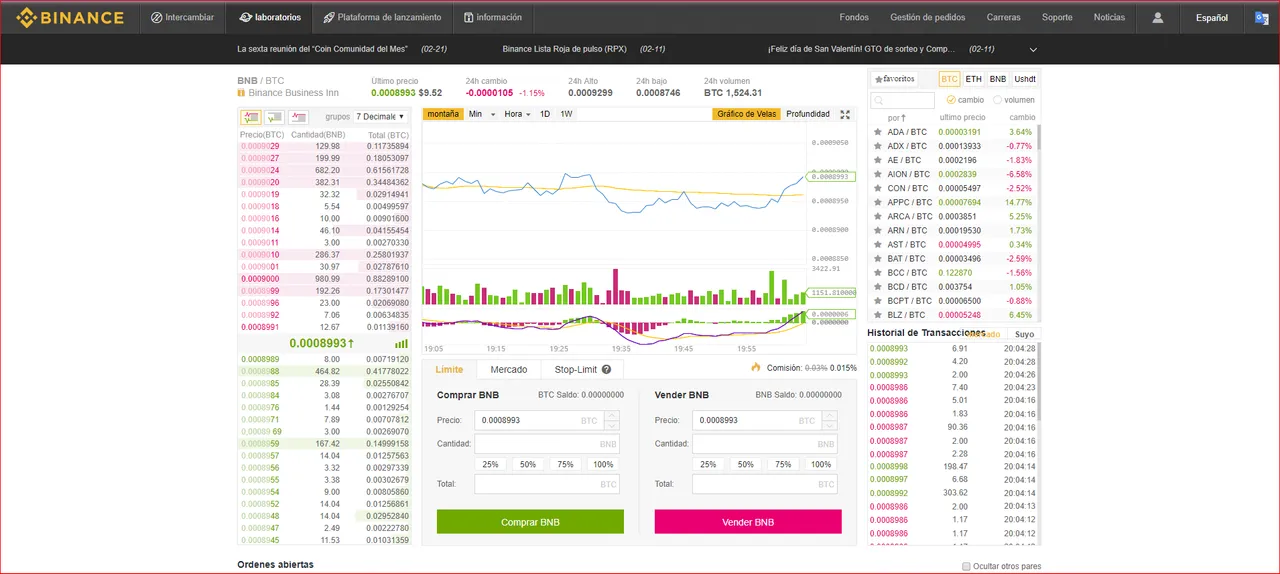Click the market pair search field
The image size is (1280, 574).
(902, 101)
